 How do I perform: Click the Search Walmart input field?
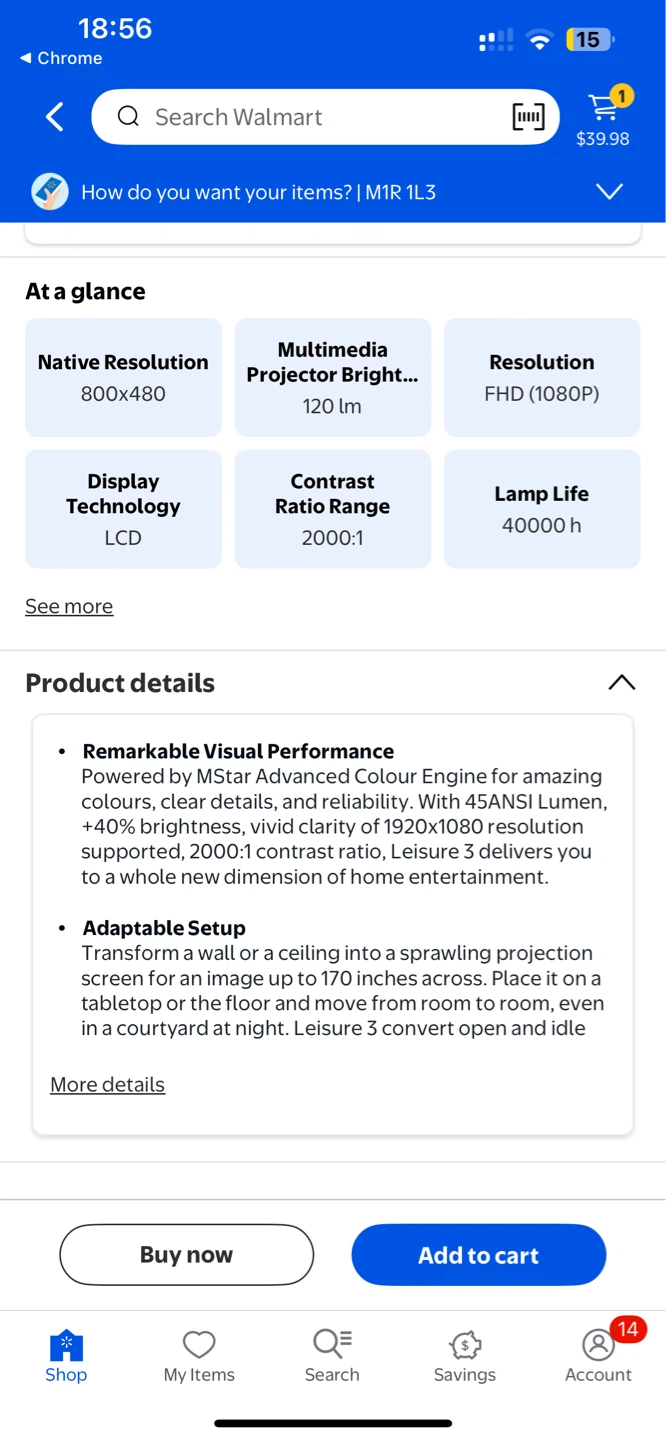[326, 117]
